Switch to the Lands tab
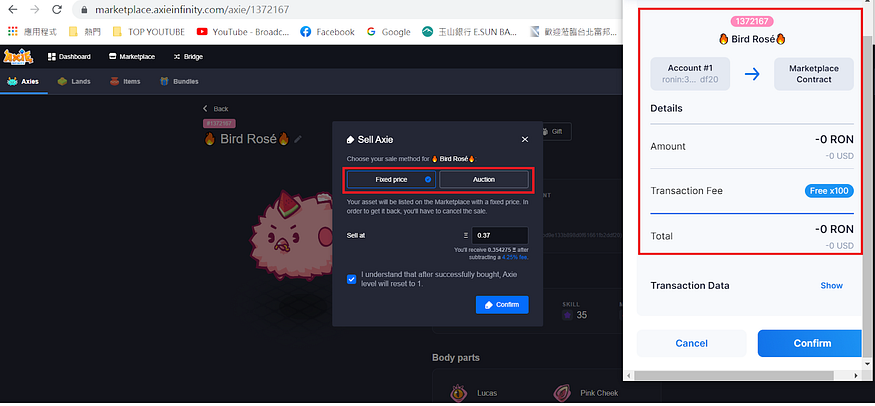Image resolution: width=875 pixels, height=406 pixels. [74, 81]
